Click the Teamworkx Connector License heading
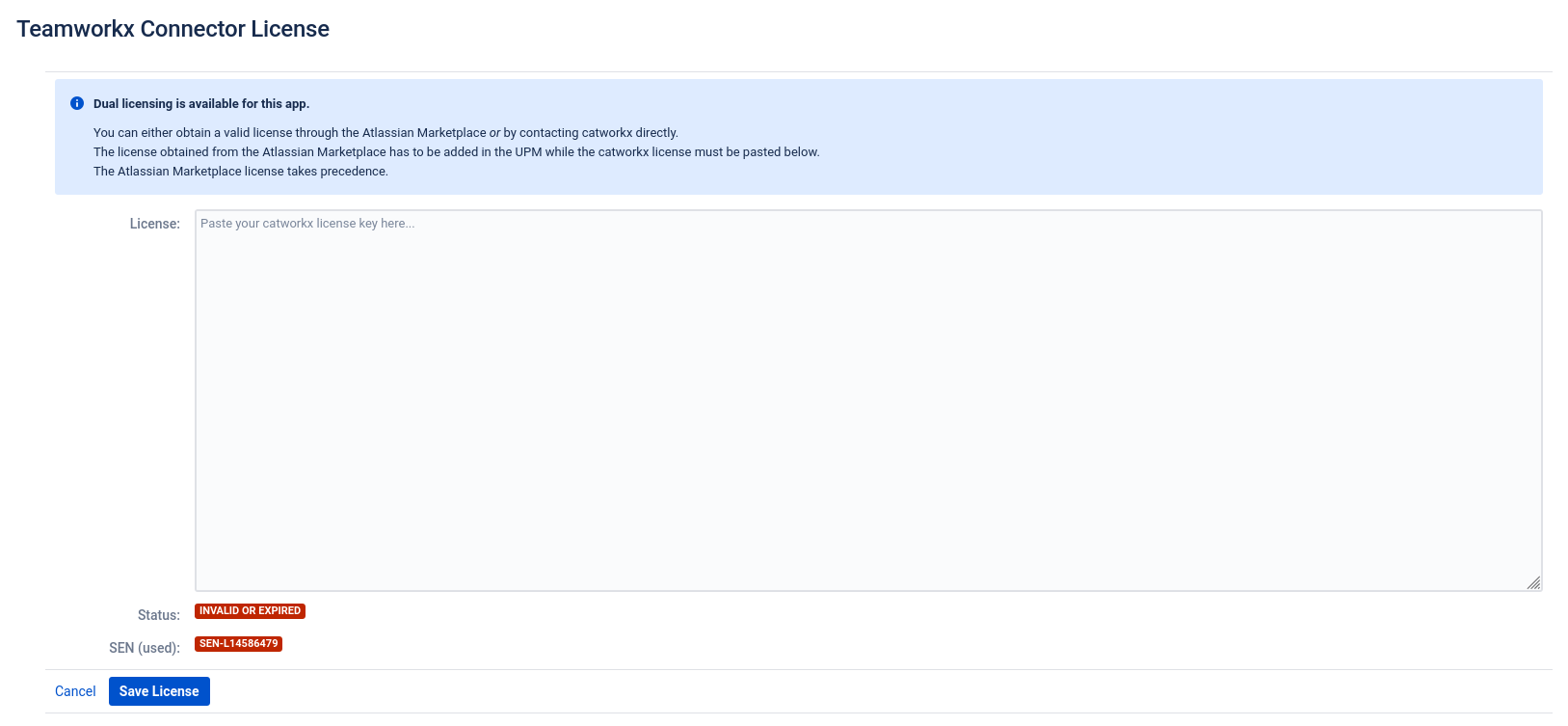This screenshot has height=726, width=1568. (173, 29)
